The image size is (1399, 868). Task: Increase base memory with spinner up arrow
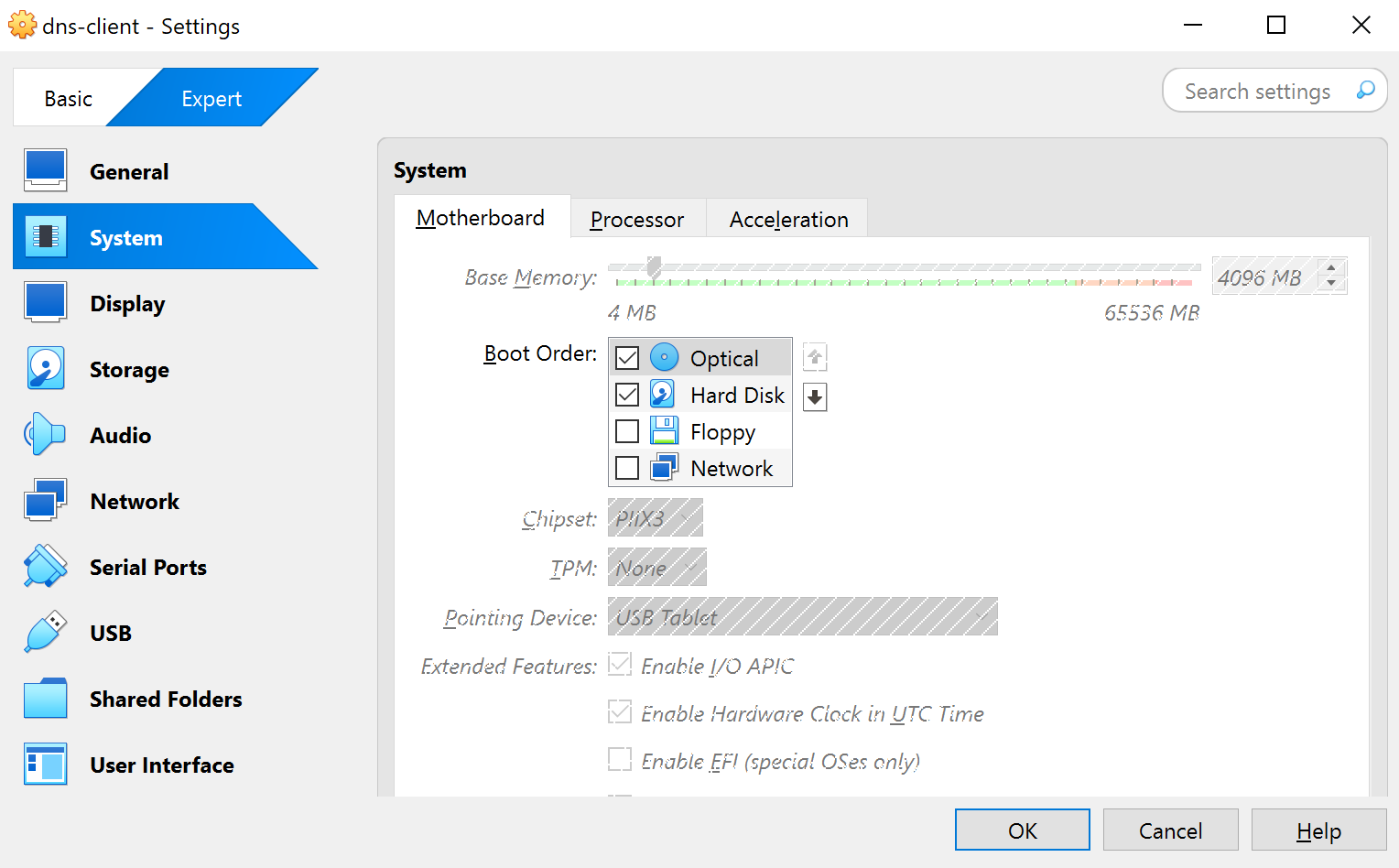pos(1332,267)
